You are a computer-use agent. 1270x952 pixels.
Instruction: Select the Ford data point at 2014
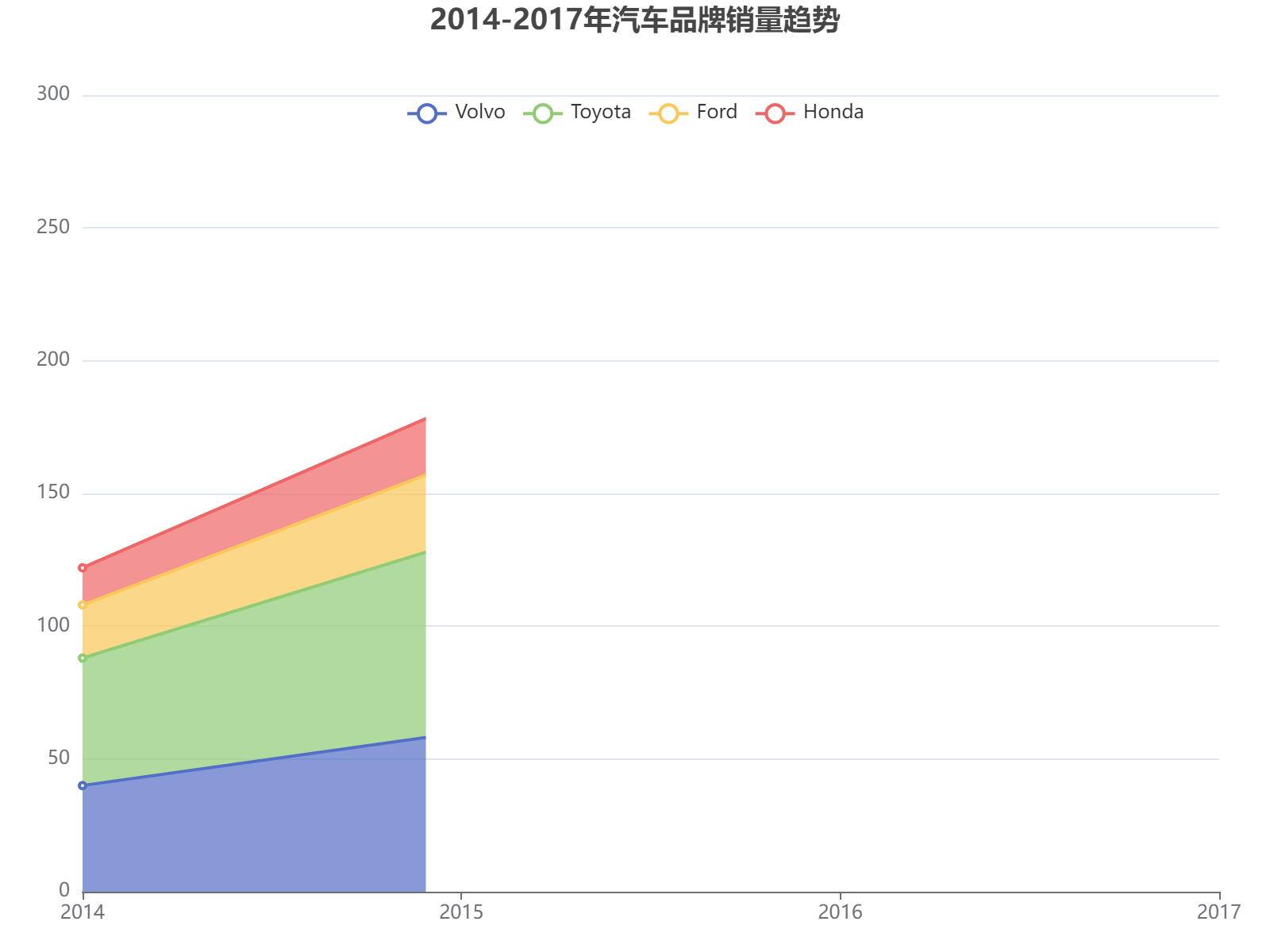[83, 605]
